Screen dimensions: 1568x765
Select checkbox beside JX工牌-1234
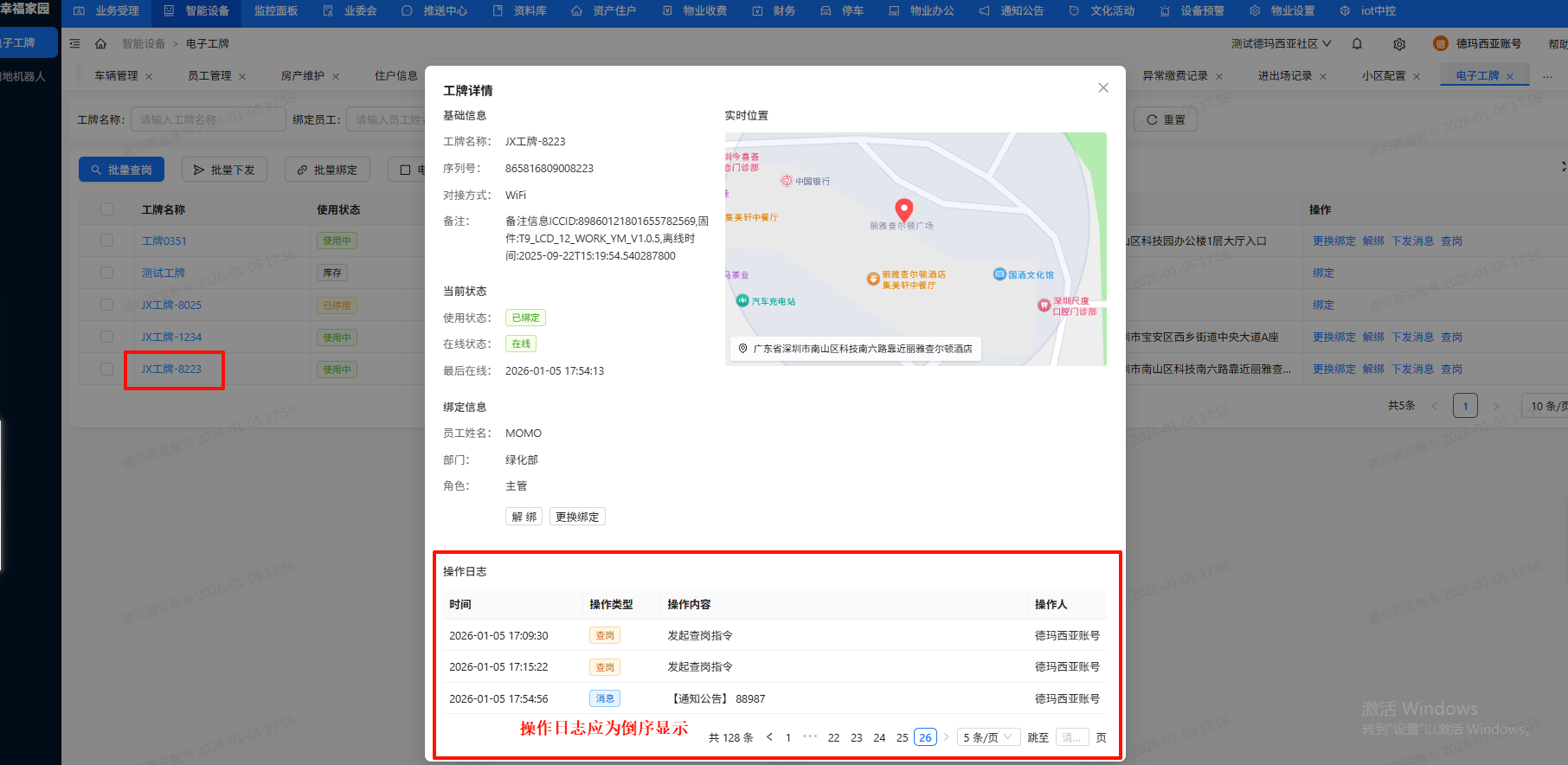[x=106, y=337]
